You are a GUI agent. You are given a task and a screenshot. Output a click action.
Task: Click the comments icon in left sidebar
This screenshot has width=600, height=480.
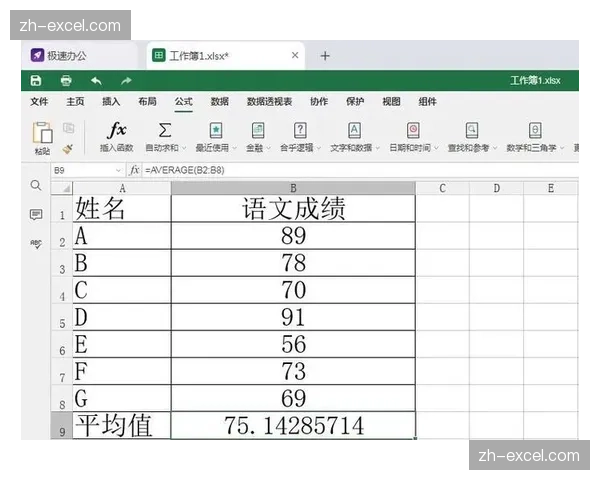[36, 214]
